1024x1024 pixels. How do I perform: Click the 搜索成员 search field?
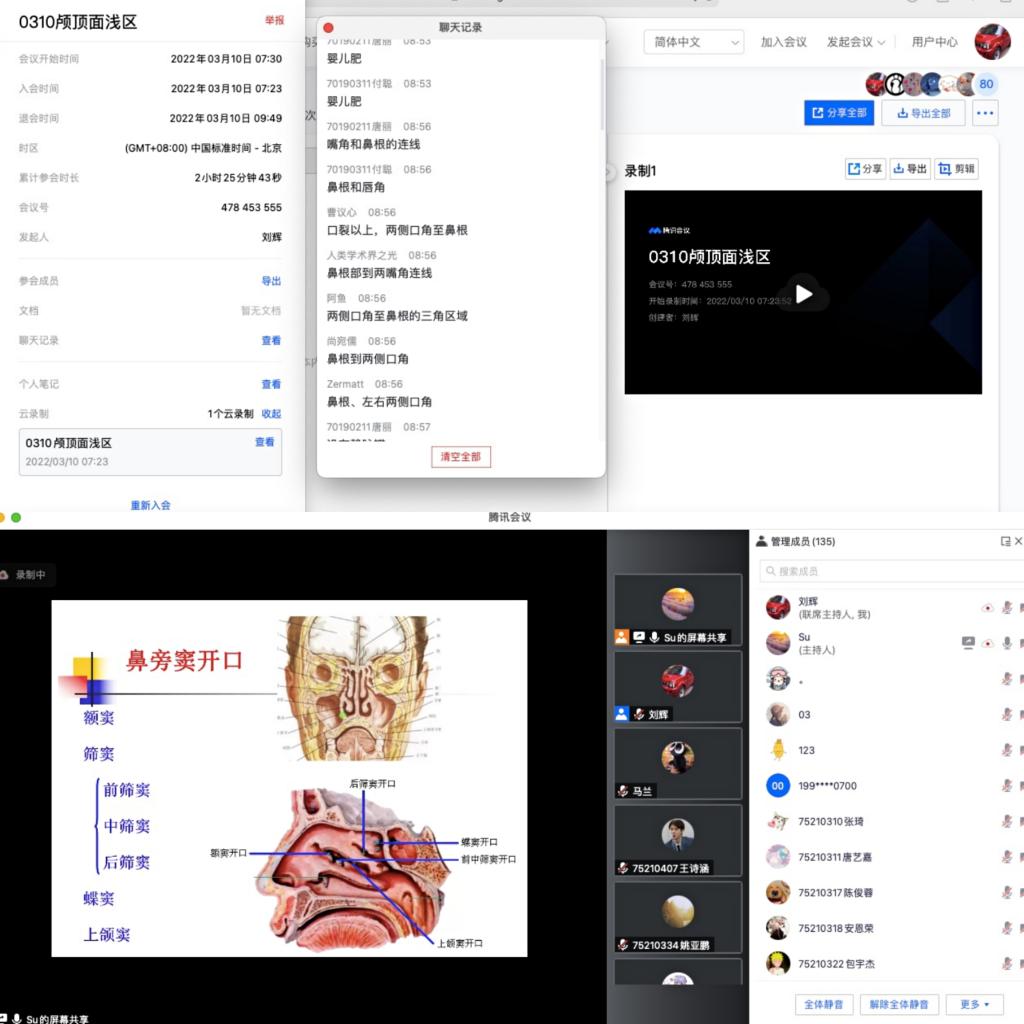pyautogui.click(x=890, y=571)
